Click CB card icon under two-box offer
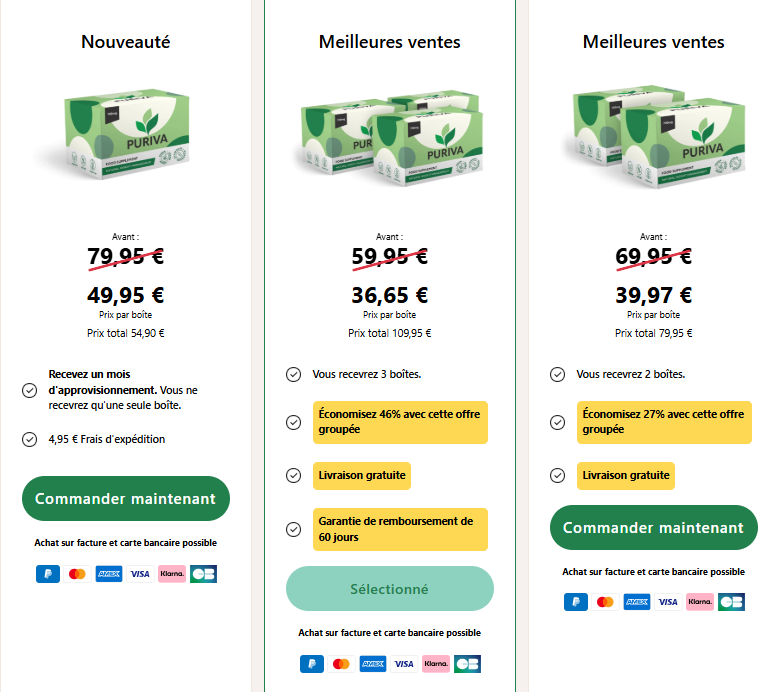The height and width of the screenshot is (692, 778). click(731, 602)
